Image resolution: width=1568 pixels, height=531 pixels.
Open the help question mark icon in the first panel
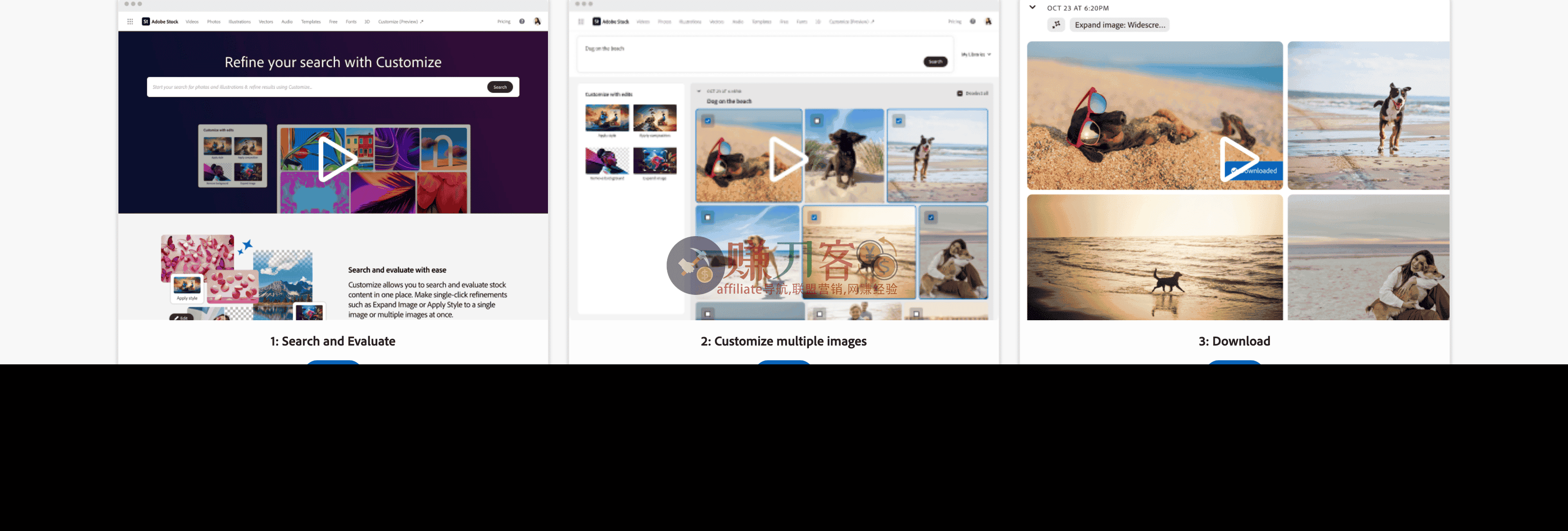tap(522, 21)
